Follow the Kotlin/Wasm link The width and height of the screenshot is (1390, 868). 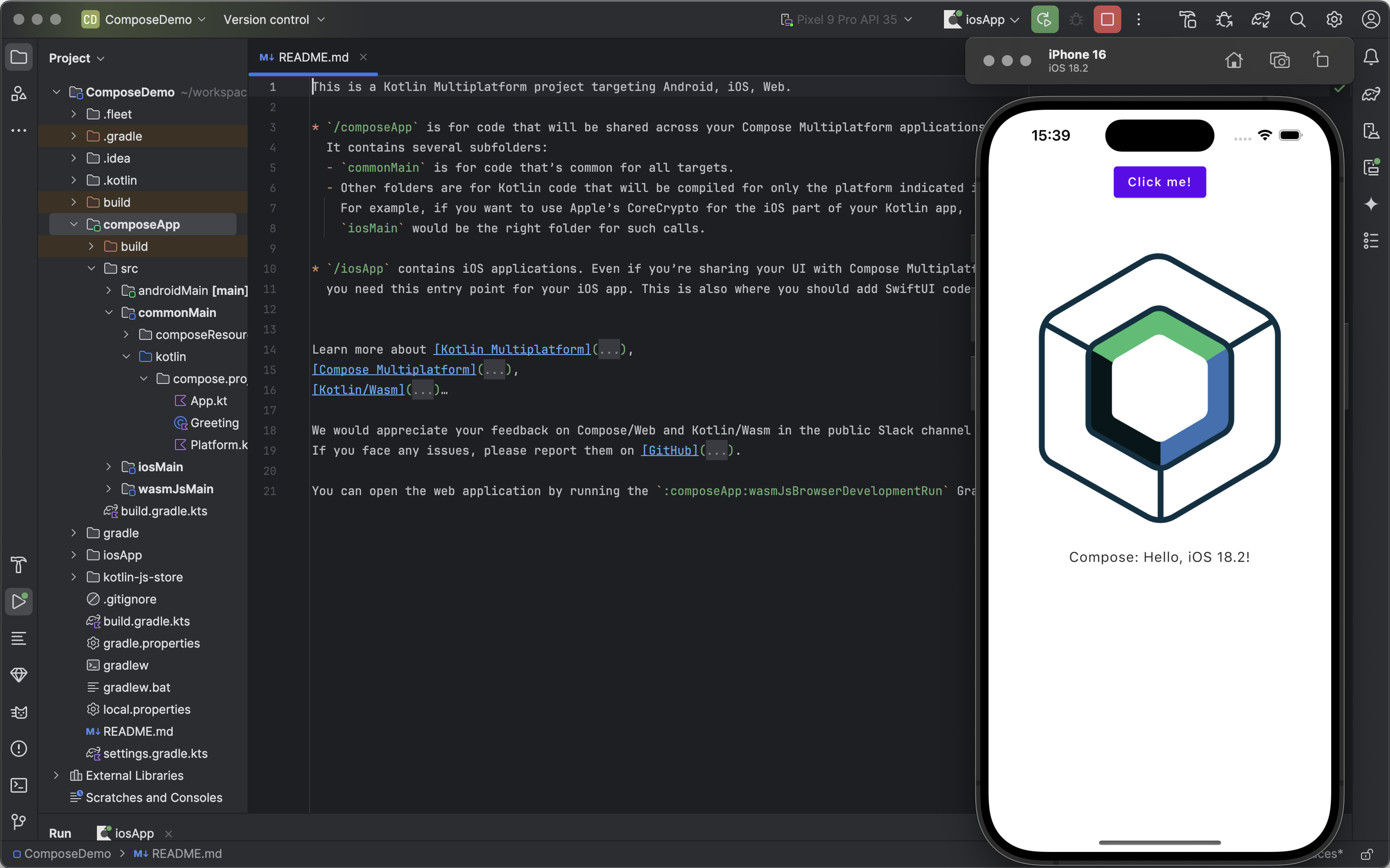358,390
